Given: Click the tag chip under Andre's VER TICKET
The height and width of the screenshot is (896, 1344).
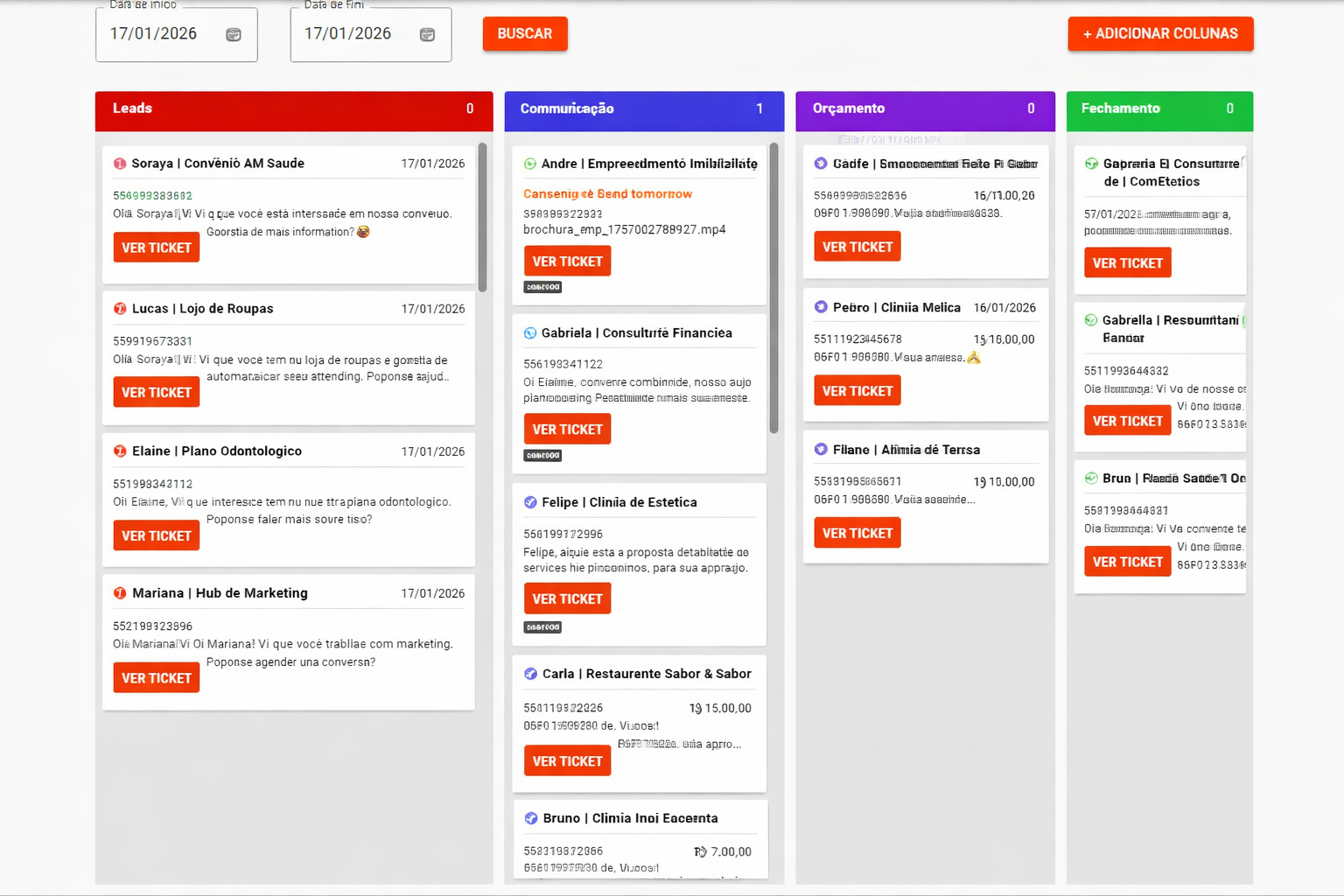Looking at the screenshot, I should coord(542,286).
